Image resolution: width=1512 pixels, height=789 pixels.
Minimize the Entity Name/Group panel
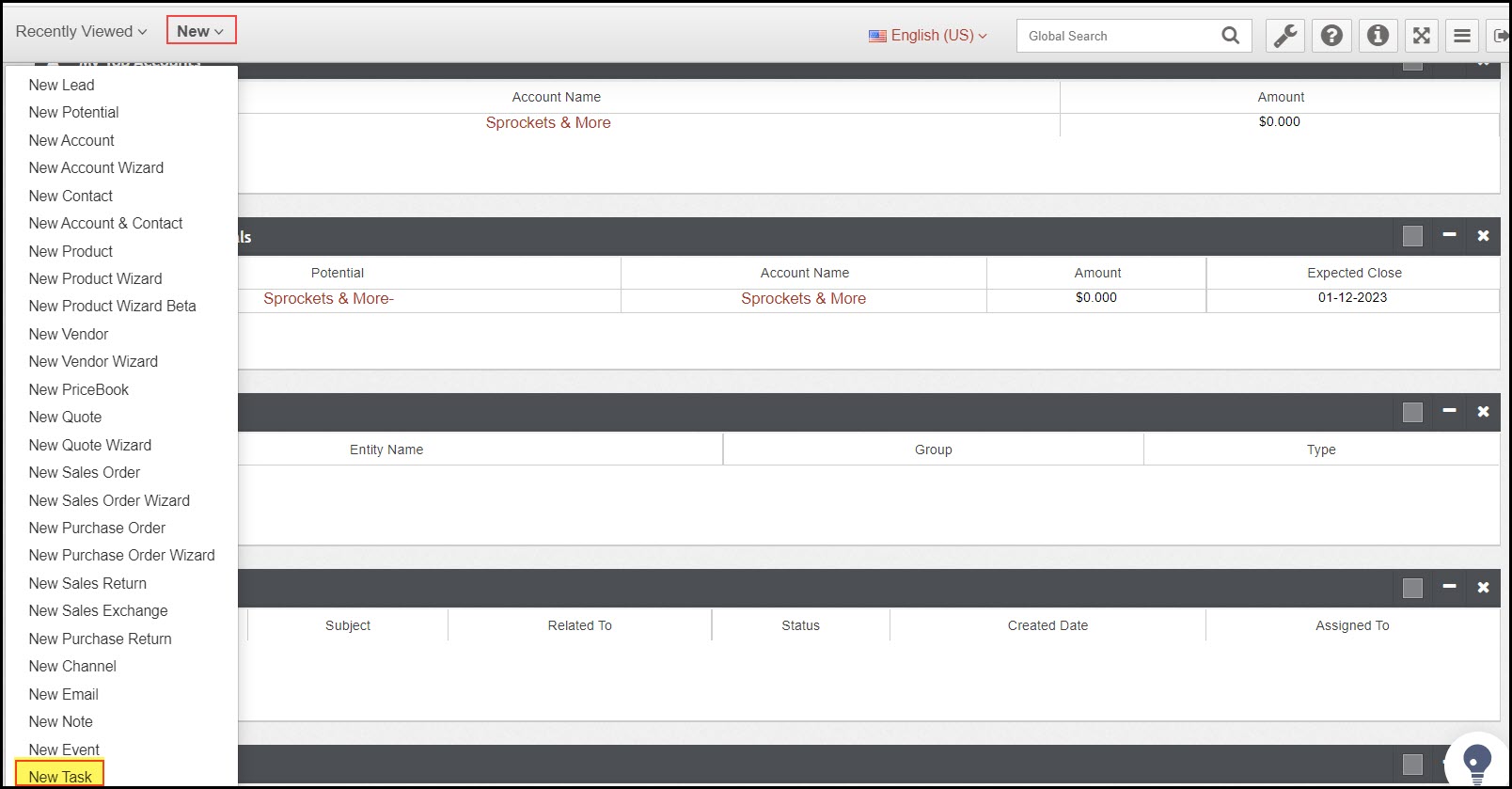[1449, 410]
